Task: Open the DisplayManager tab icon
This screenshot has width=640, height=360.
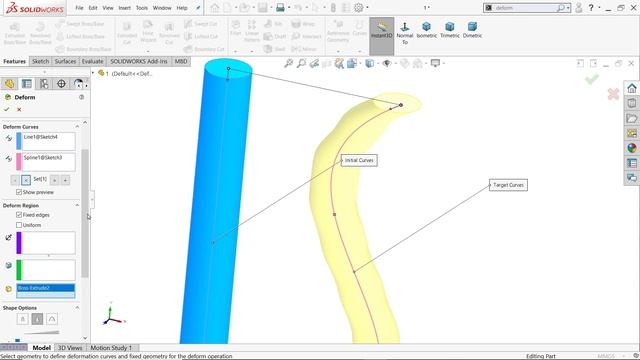Action: pos(78,84)
